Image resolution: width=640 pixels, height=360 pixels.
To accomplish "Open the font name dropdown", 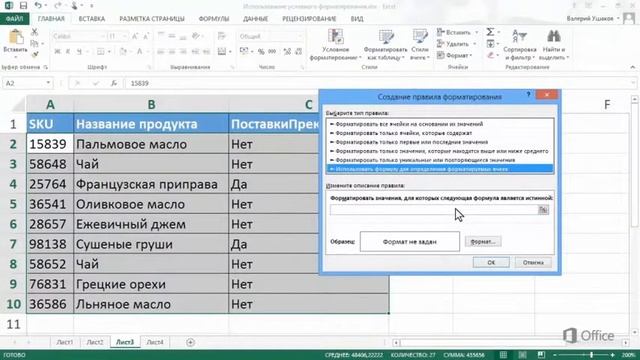I will point(103,37).
